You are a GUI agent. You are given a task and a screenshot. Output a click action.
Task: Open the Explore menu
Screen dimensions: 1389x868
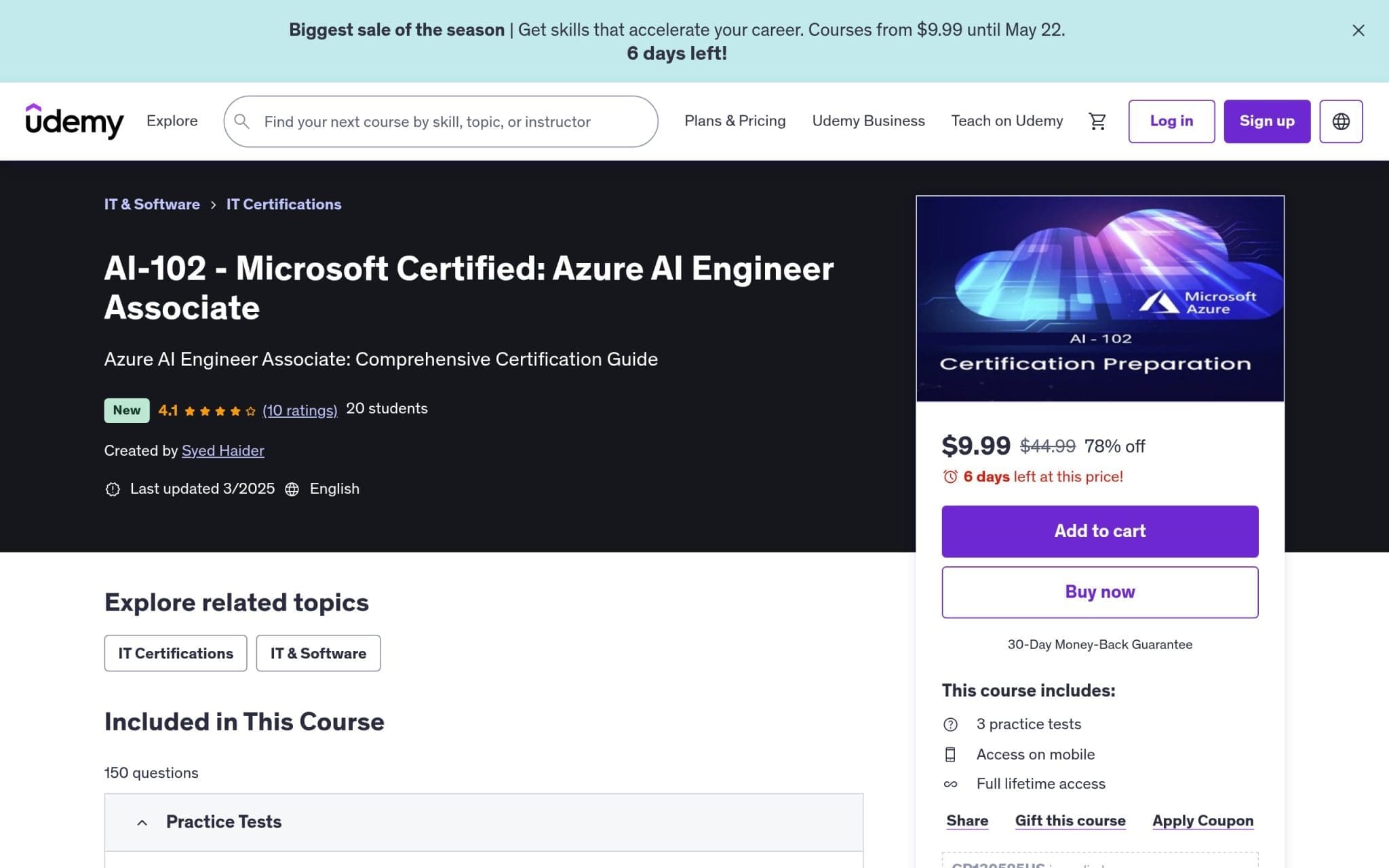tap(172, 121)
